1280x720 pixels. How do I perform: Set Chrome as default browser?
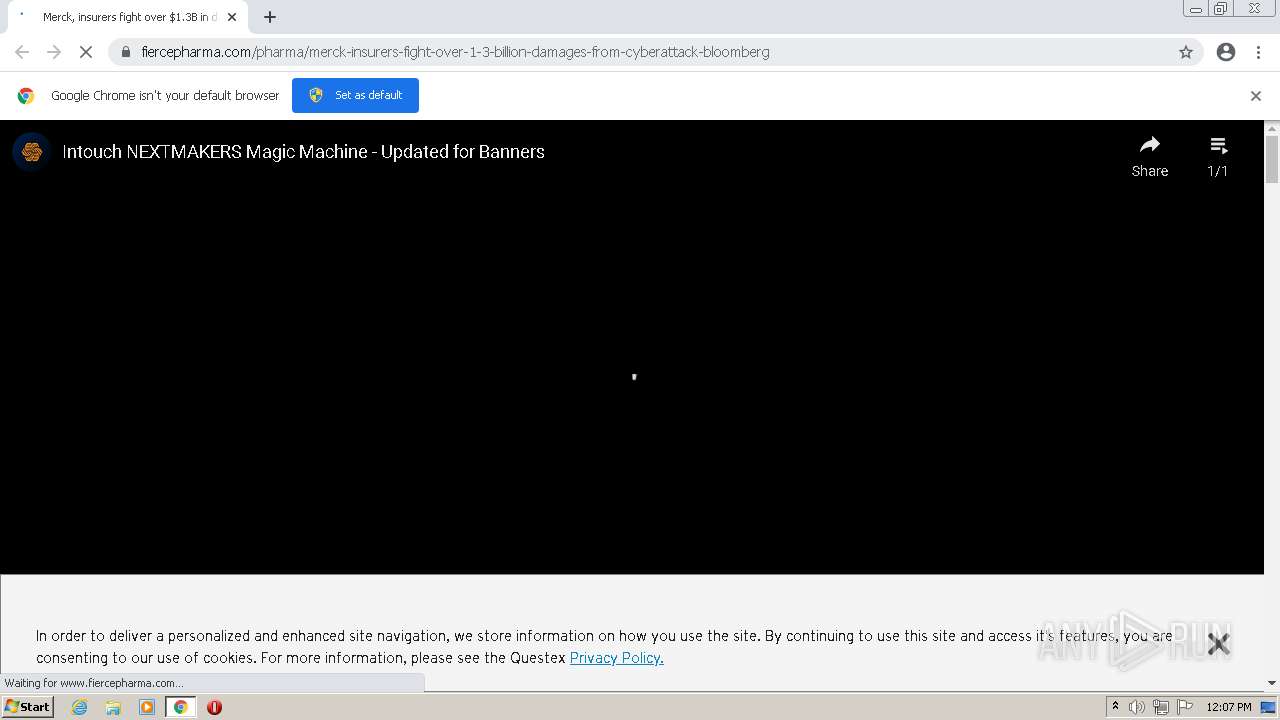click(x=355, y=95)
